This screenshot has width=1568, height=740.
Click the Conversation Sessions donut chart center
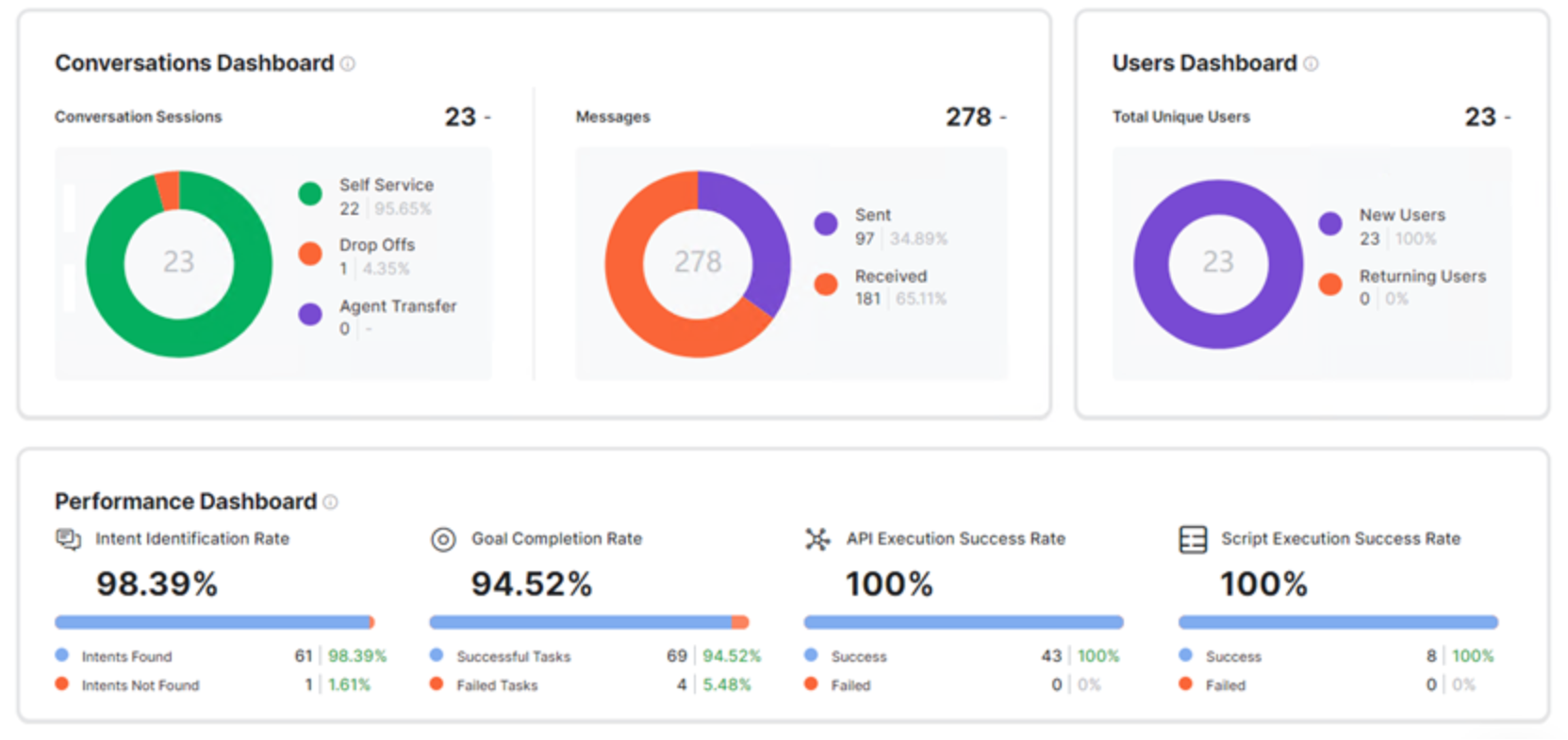[x=179, y=262]
